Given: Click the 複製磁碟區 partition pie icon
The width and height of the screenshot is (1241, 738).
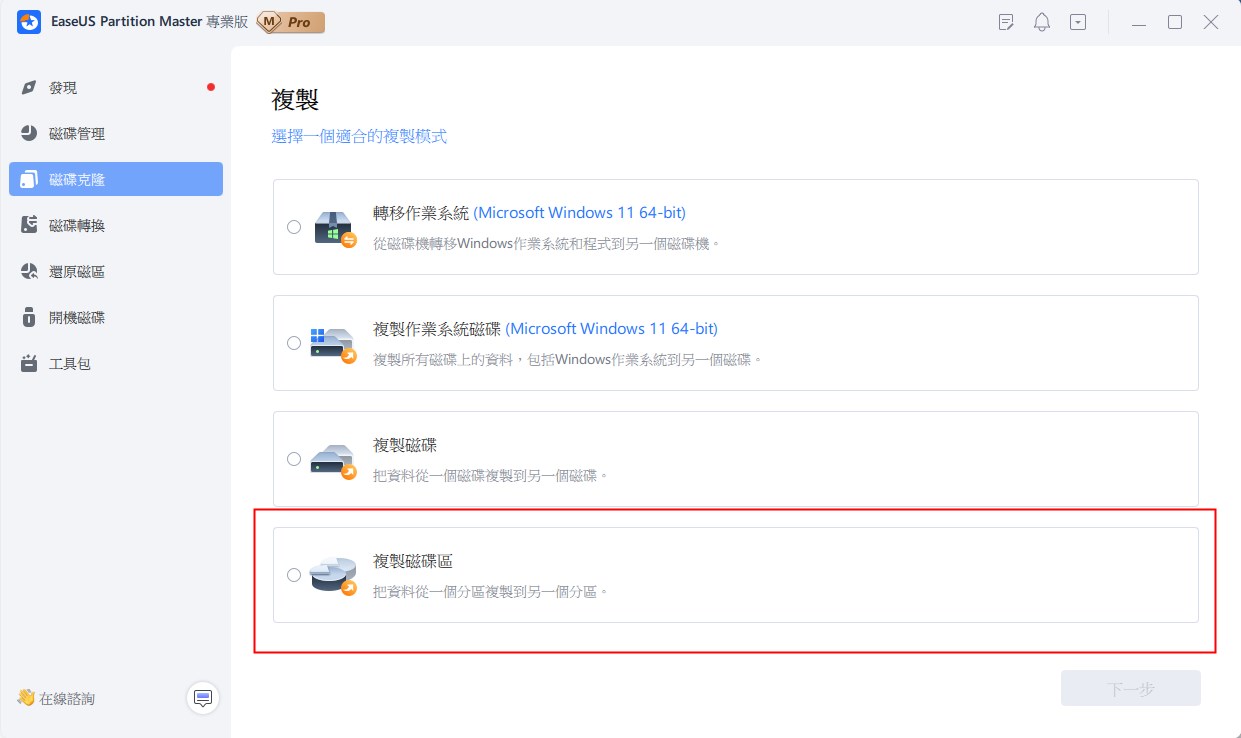Looking at the screenshot, I should pyautogui.click(x=333, y=576).
